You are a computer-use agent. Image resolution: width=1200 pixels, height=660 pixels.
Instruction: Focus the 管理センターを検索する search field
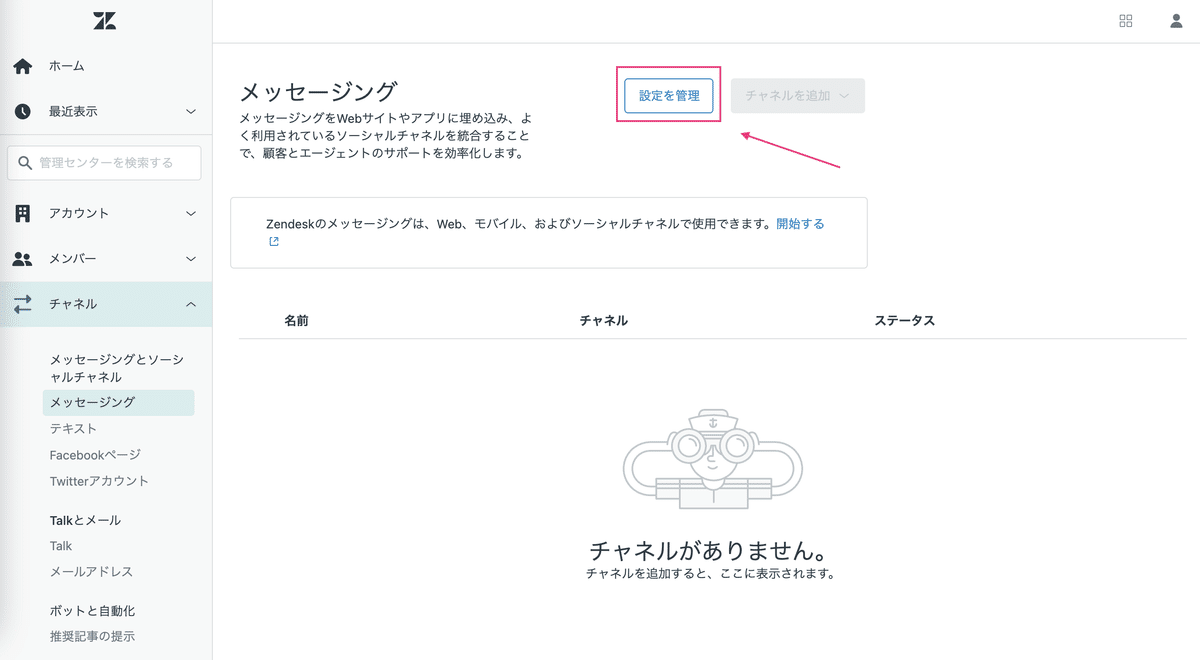coord(104,163)
